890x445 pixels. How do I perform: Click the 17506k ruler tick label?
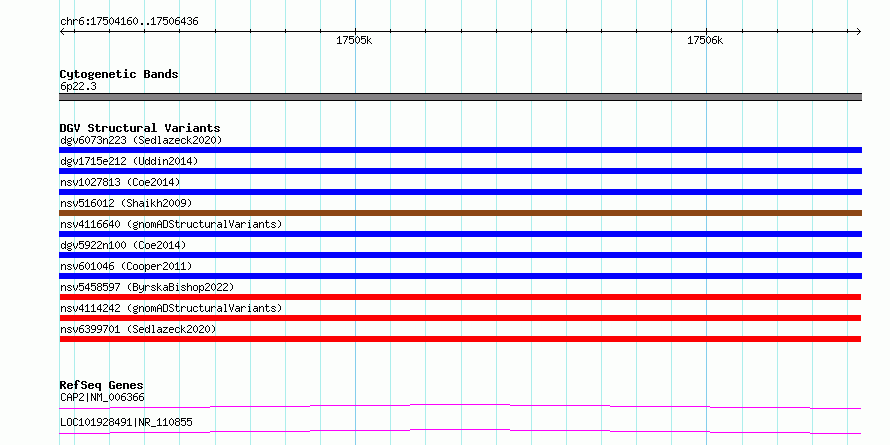click(705, 40)
